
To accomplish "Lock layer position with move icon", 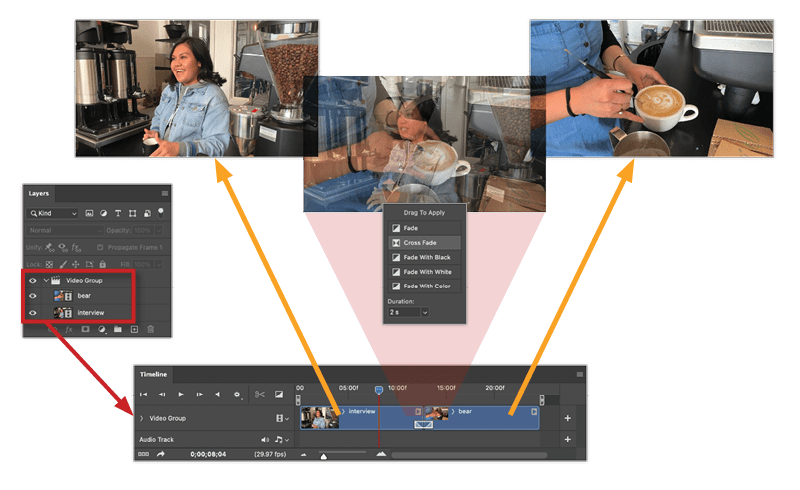I will coord(76,264).
